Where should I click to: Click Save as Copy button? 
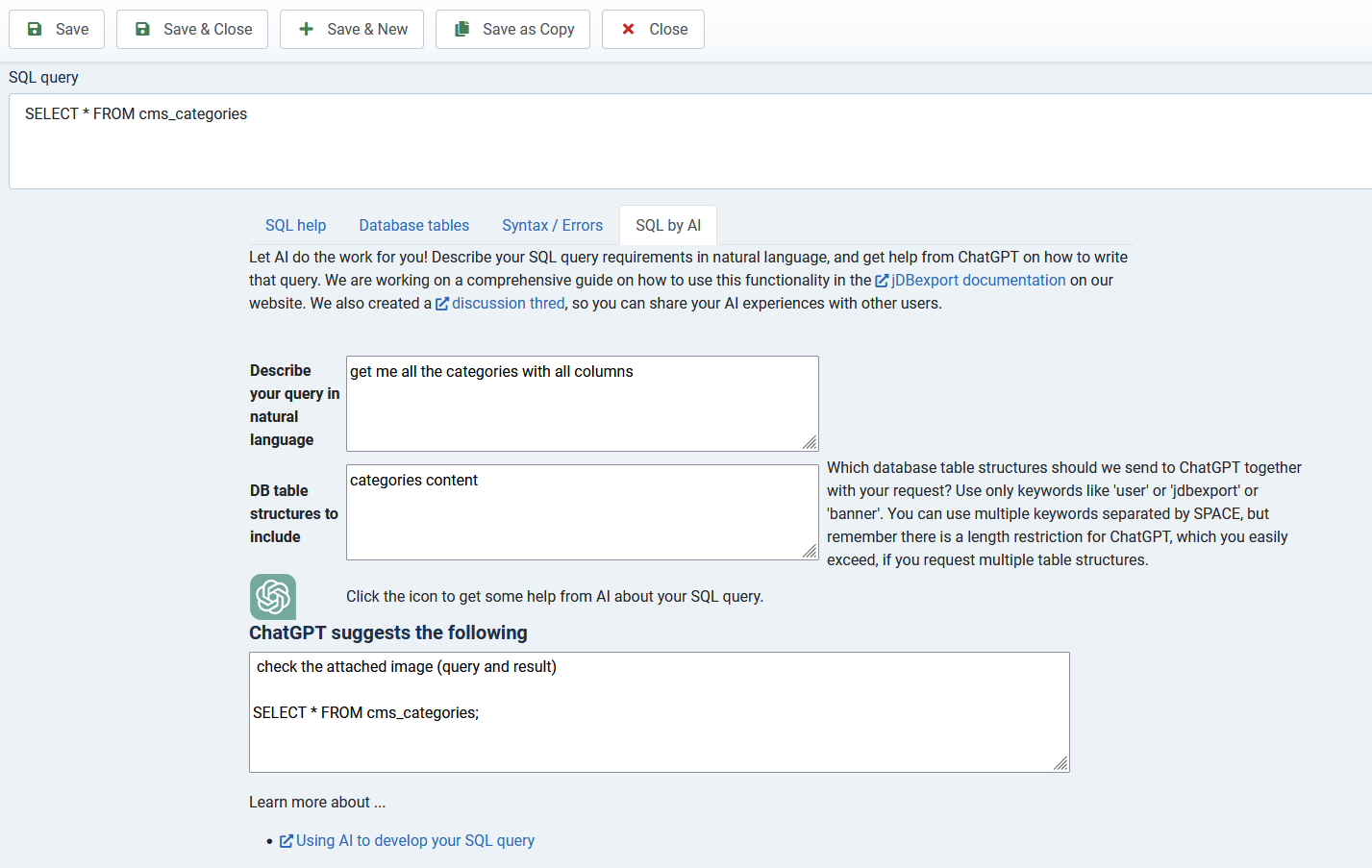pyautogui.click(x=512, y=30)
